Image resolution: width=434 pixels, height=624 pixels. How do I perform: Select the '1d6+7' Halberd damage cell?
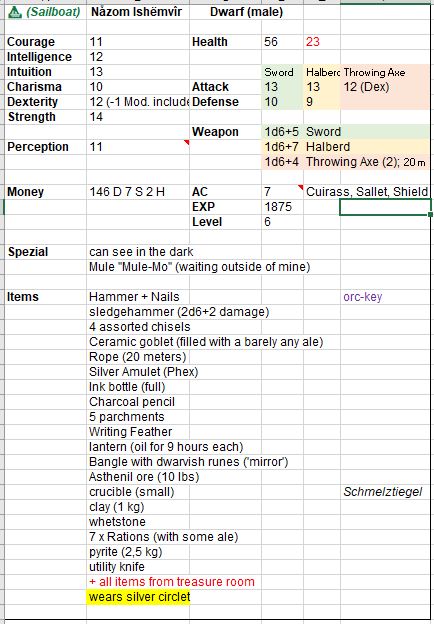pos(282,147)
